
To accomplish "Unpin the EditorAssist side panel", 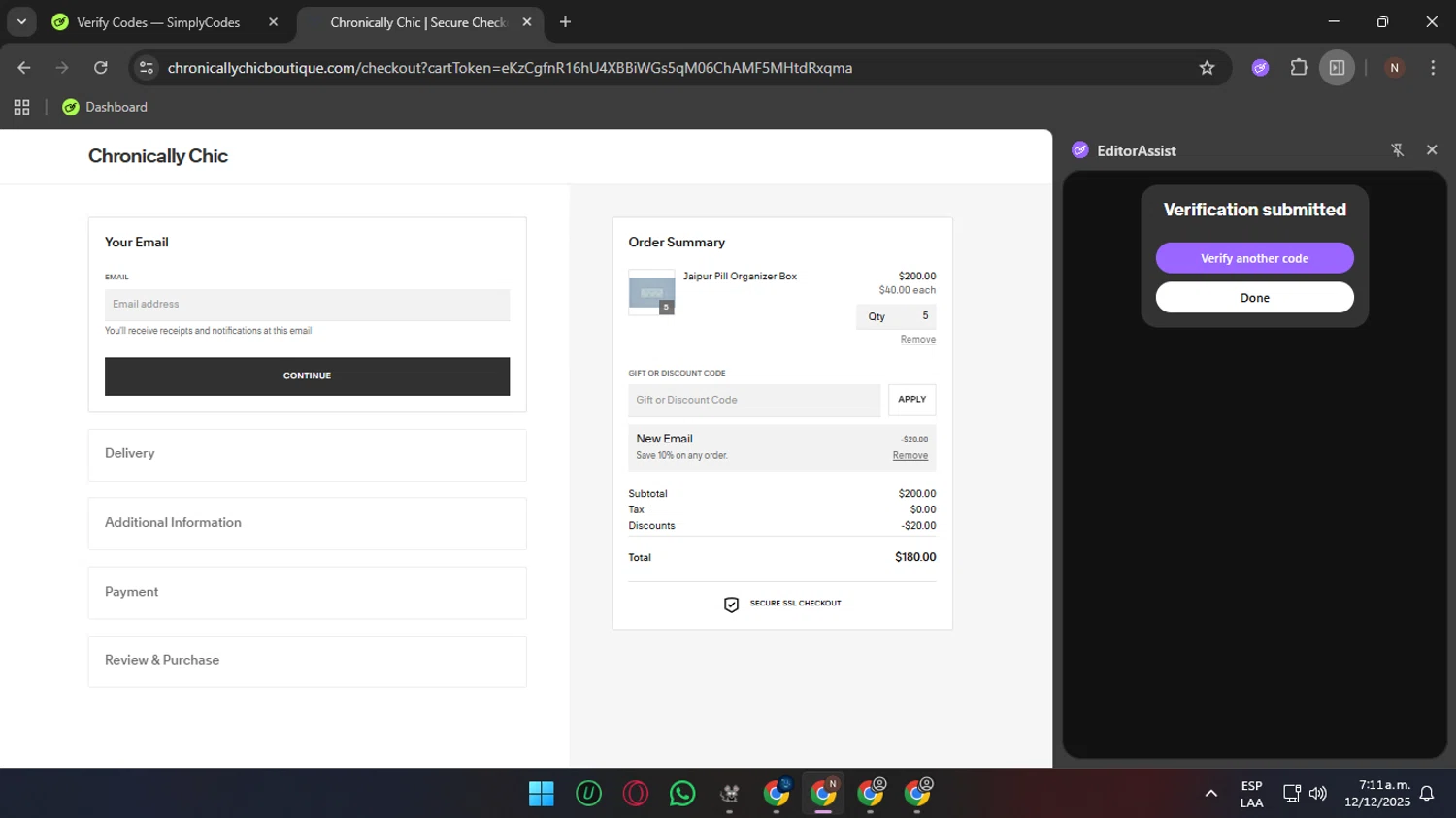I will [1397, 150].
